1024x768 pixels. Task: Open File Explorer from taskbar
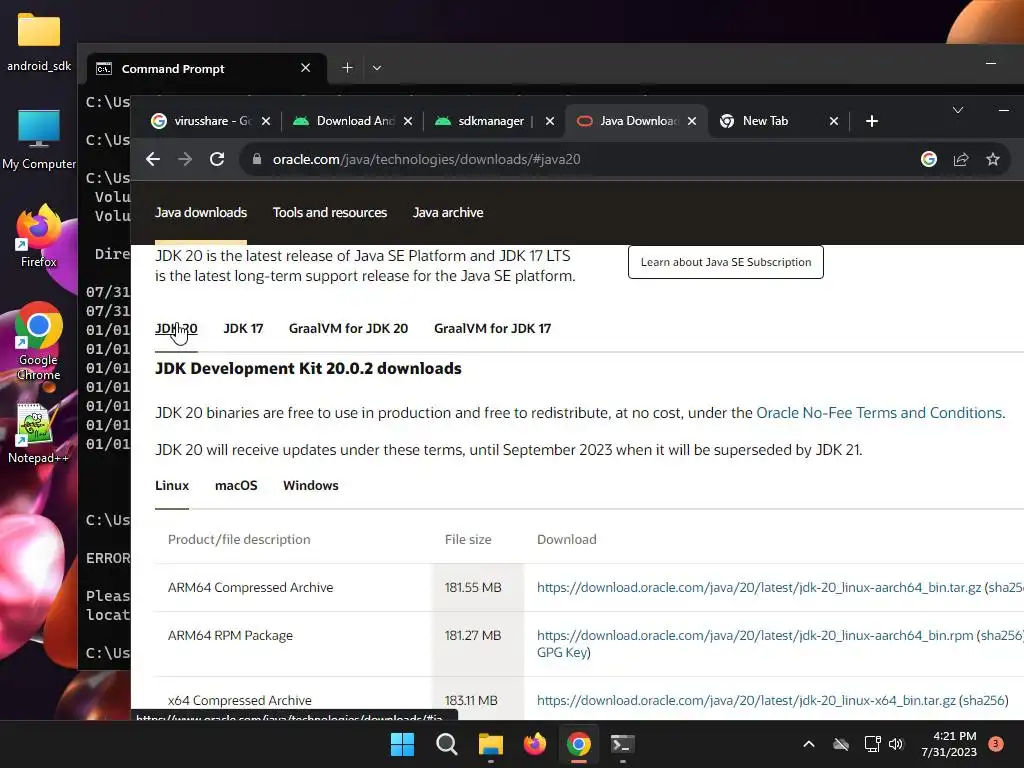click(490, 744)
